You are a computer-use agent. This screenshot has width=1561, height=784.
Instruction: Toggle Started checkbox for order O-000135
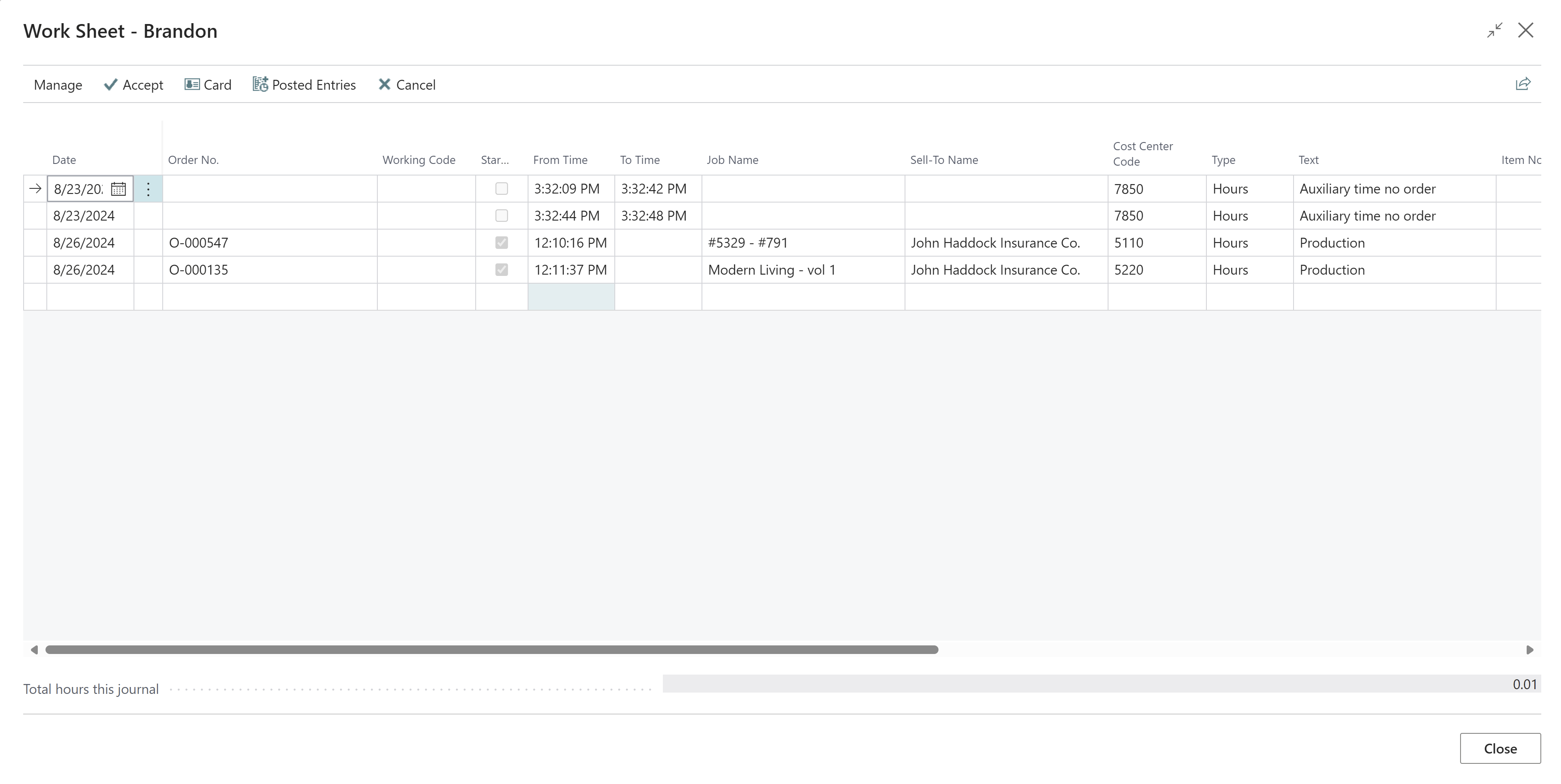pos(501,269)
